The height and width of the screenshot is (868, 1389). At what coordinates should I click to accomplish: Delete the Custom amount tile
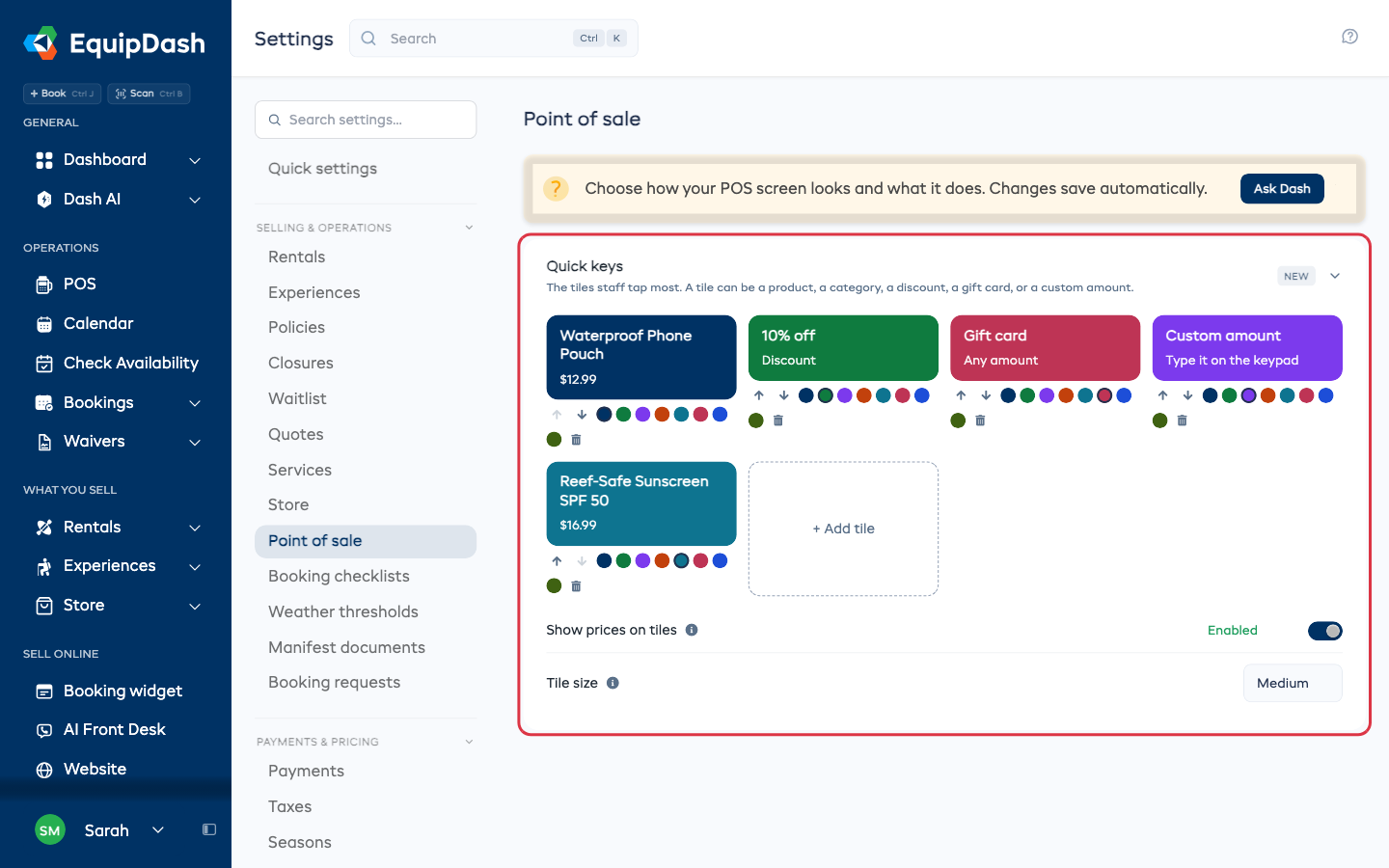(1182, 420)
